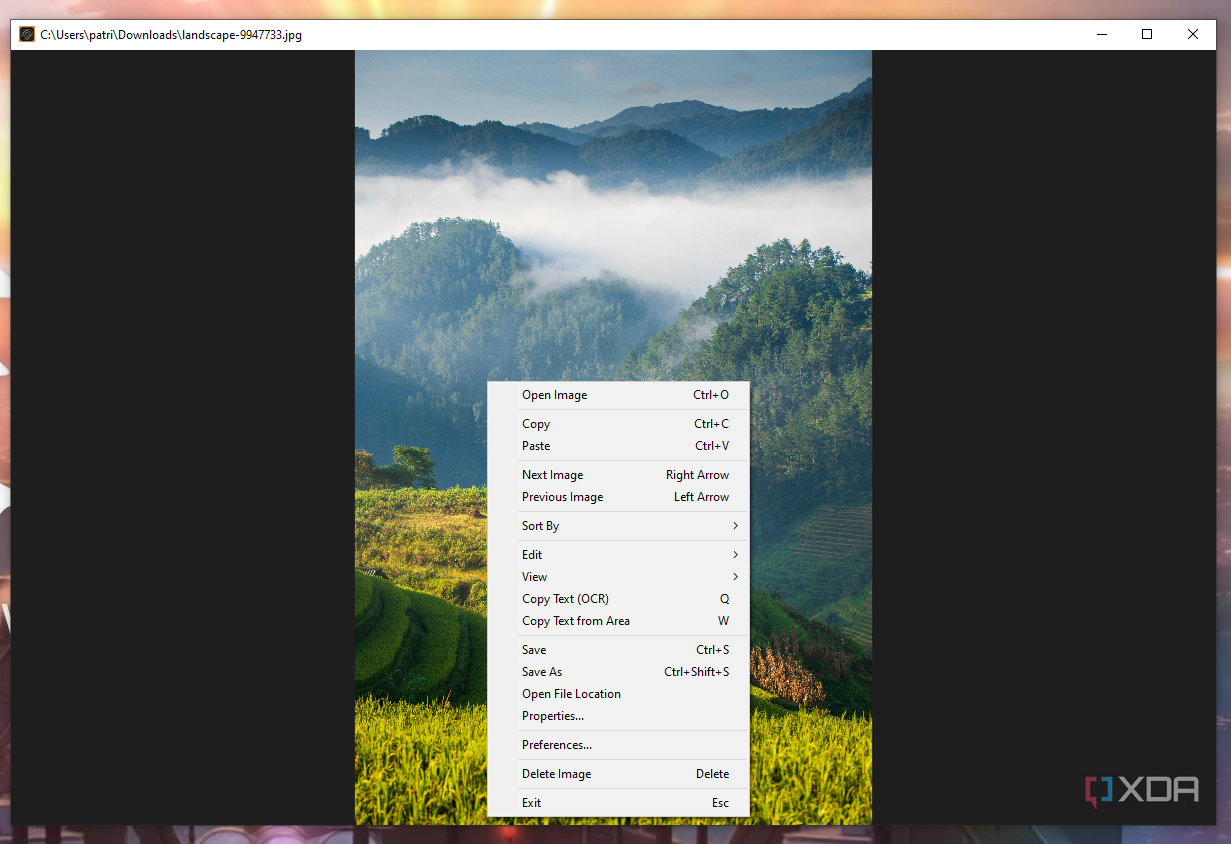Open Preferences... from the context menu
The image size is (1231, 844).
[618, 745]
